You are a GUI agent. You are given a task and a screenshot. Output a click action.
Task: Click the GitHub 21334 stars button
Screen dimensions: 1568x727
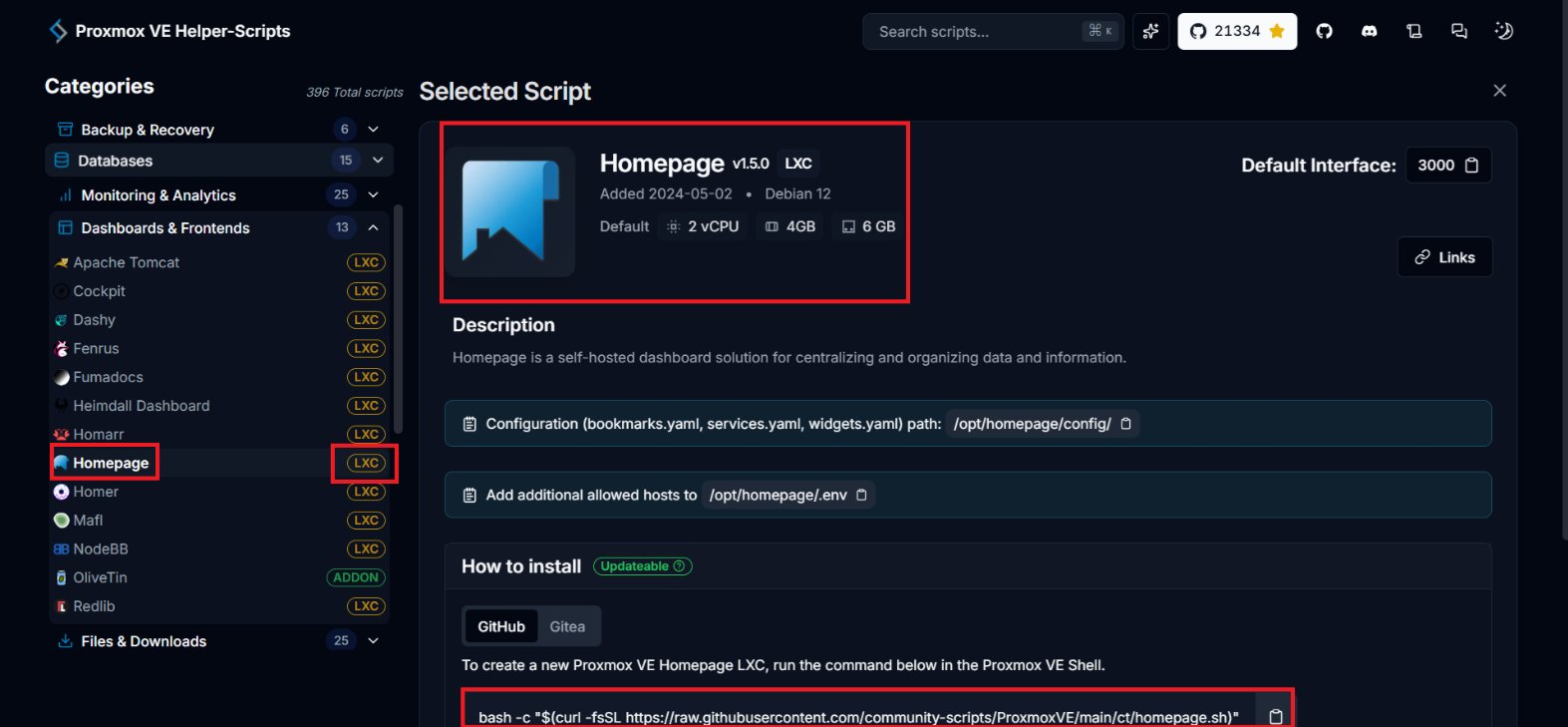pyautogui.click(x=1237, y=32)
